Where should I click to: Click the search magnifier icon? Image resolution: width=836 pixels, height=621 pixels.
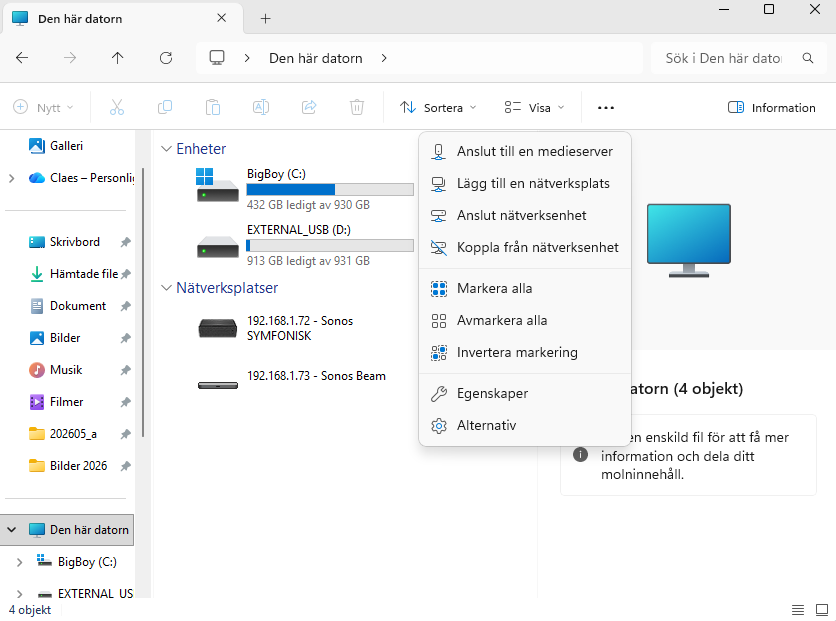(x=808, y=58)
